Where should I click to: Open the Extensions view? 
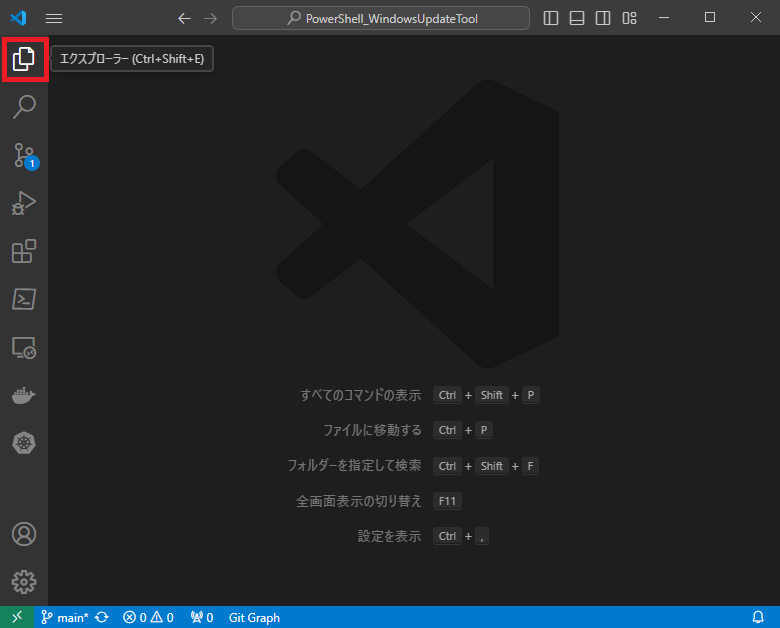[24, 251]
